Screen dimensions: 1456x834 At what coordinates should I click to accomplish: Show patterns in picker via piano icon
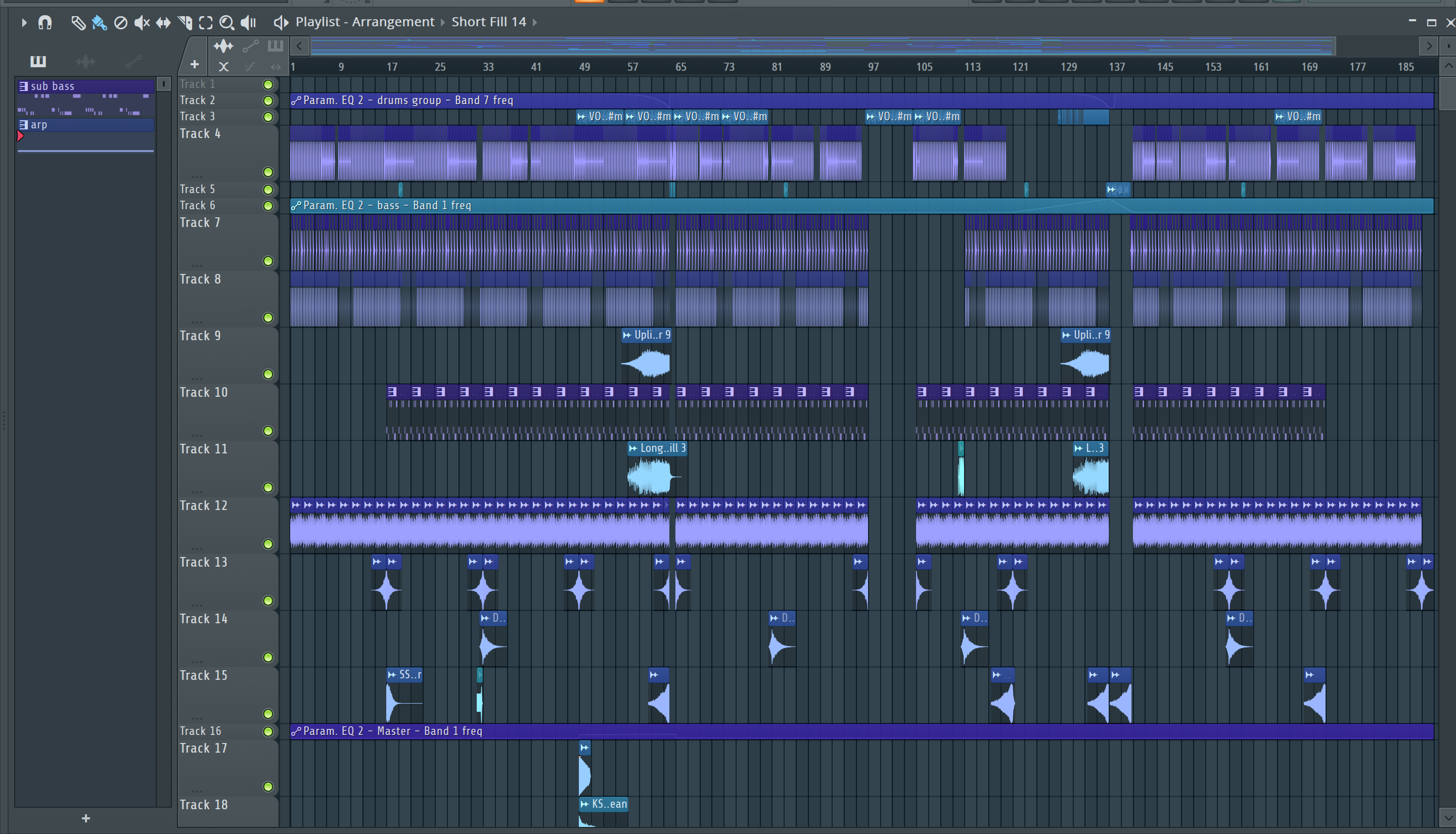tap(38, 61)
